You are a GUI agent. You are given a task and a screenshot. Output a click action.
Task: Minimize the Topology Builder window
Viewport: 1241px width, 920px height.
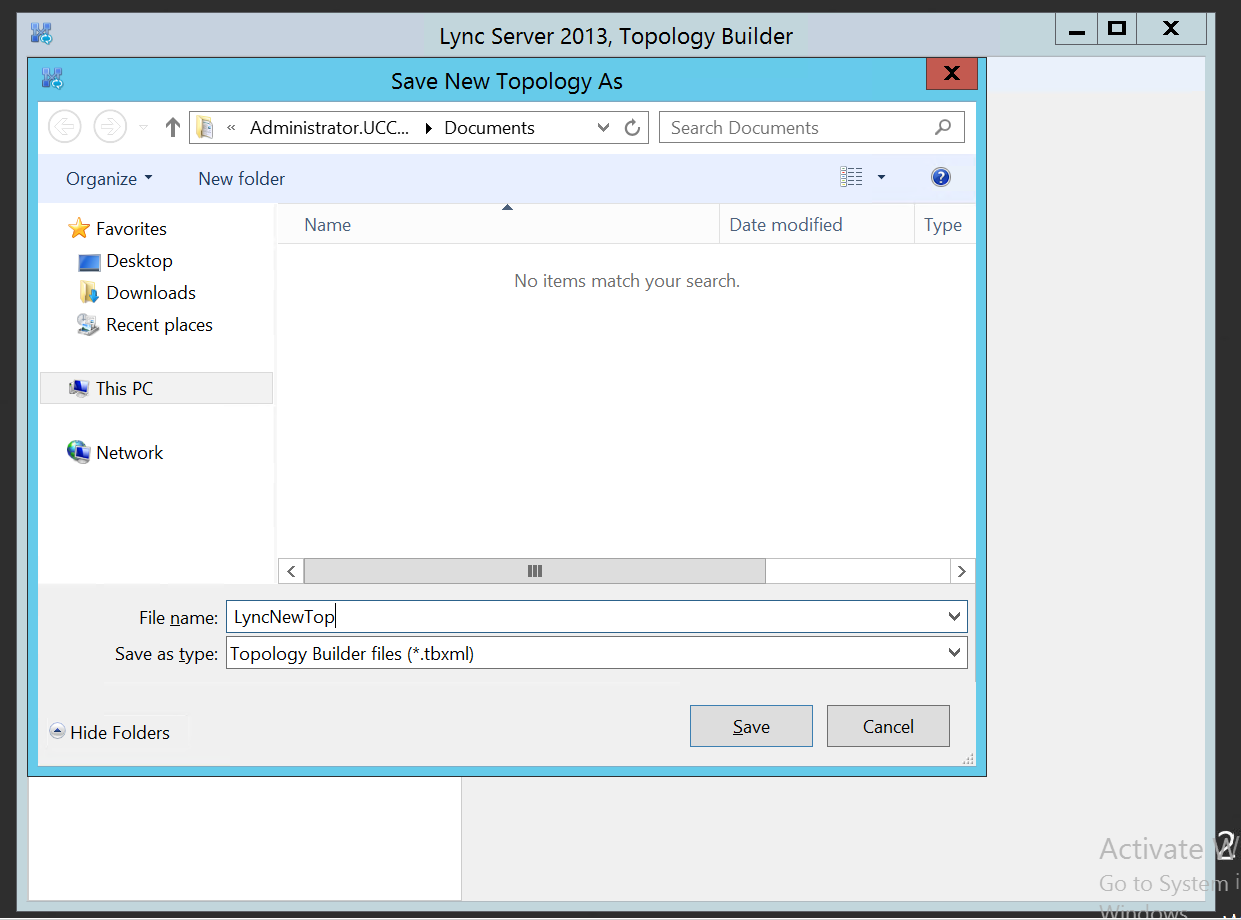pos(1076,29)
